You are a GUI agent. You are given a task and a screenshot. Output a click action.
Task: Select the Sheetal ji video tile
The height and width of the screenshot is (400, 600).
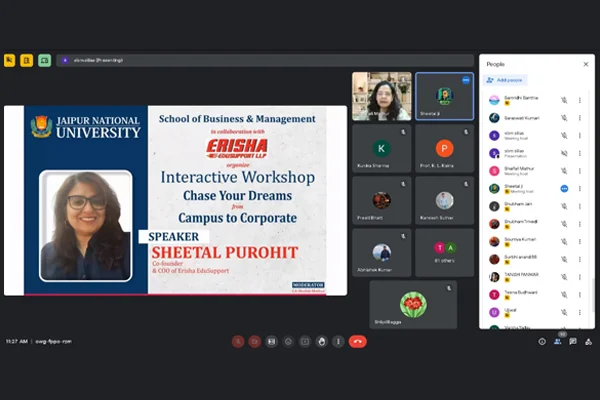[x=445, y=96]
